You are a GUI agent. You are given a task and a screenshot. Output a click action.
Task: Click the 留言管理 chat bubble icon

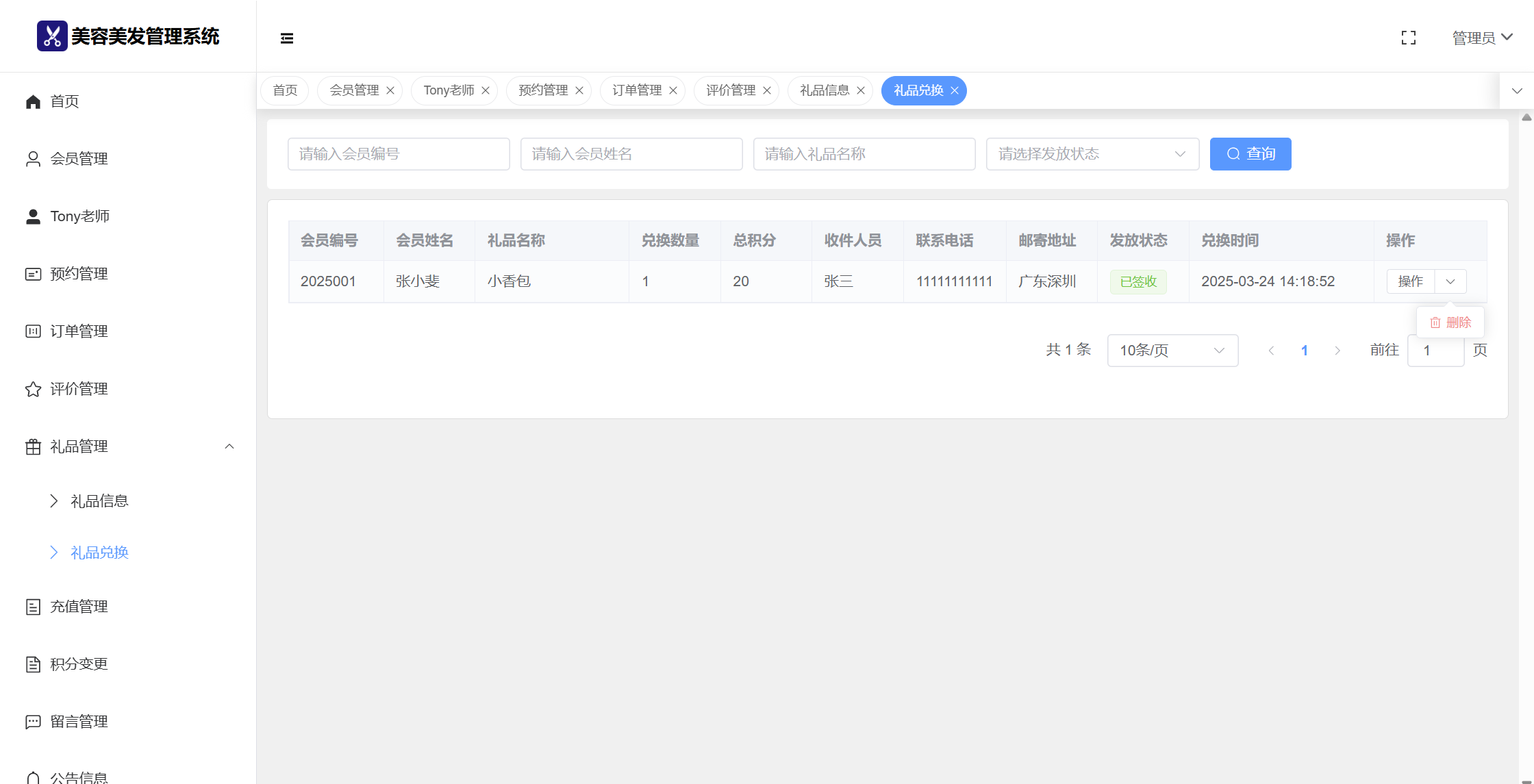click(33, 722)
